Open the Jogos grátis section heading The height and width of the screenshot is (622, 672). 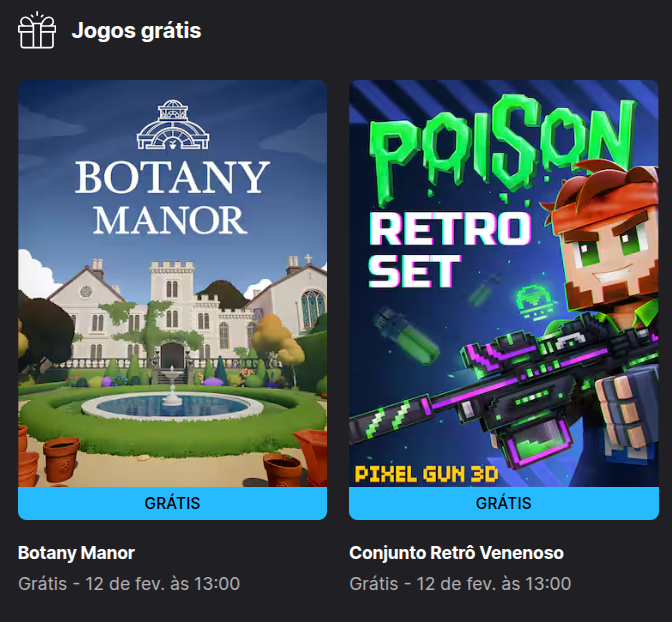(136, 30)
